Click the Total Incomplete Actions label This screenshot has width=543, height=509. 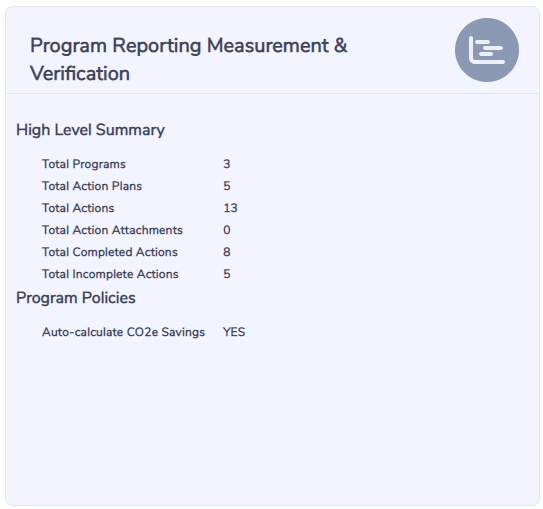click(110, 274)
